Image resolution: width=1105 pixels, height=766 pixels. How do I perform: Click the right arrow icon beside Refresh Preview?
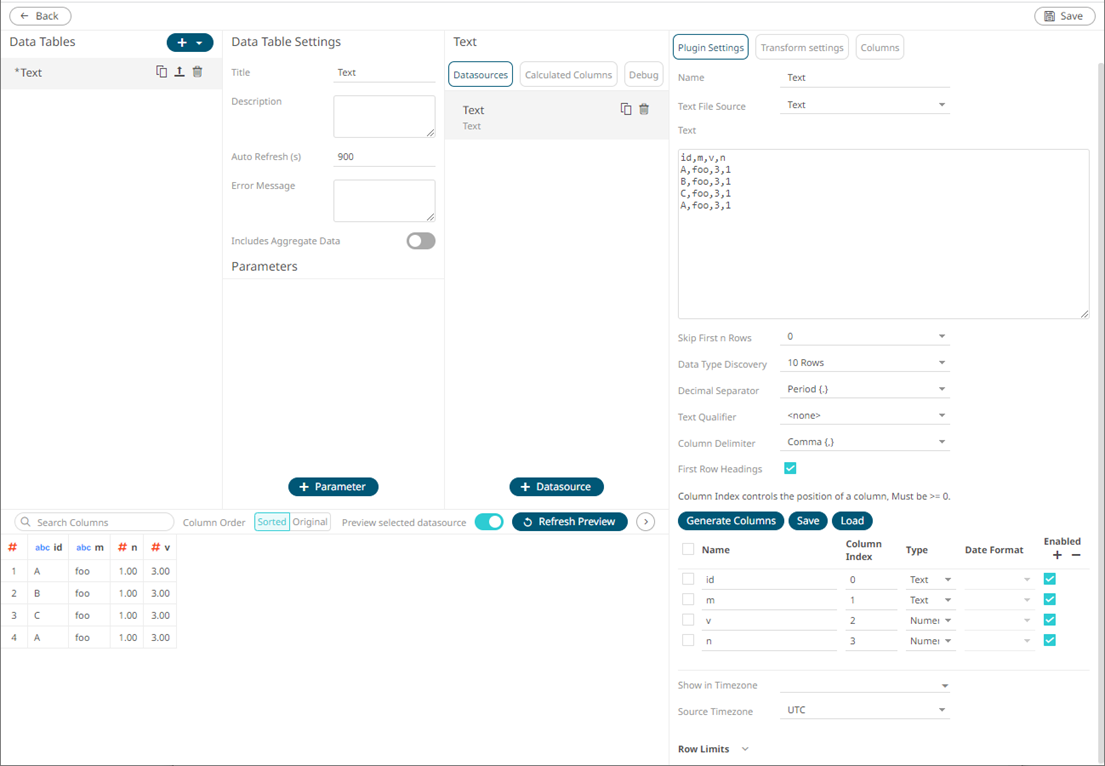(x=646, y=522)
